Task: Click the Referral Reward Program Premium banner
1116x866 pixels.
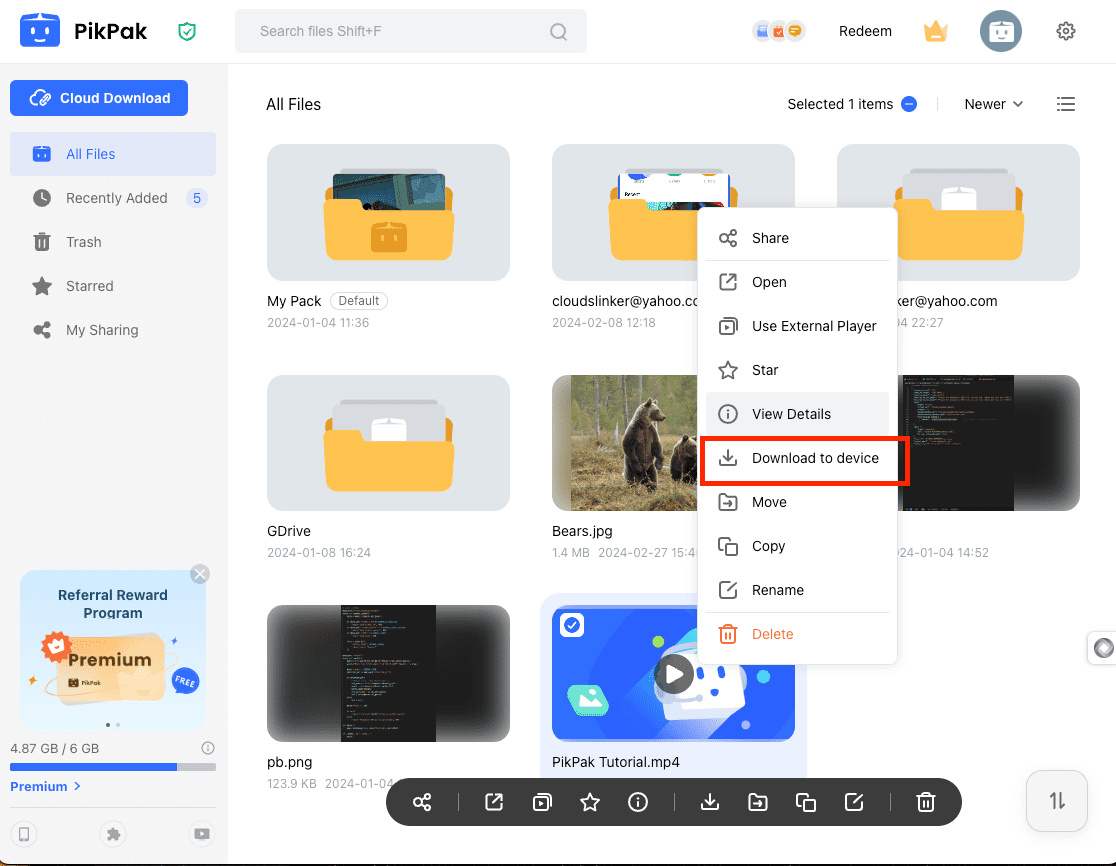Action: [112, 649]
